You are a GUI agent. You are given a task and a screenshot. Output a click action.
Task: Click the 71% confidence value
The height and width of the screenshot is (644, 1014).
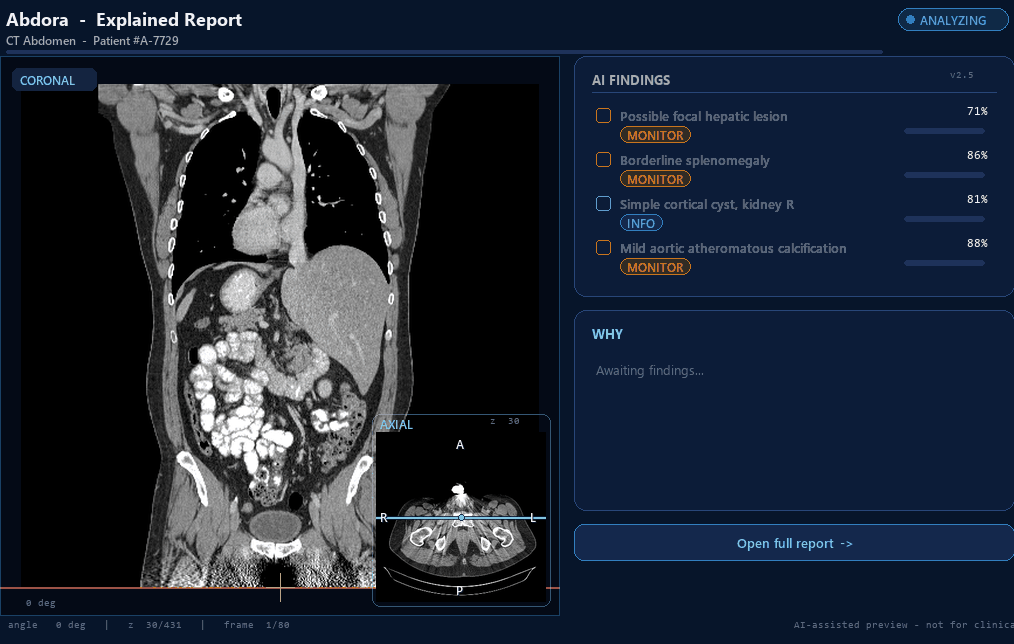coord(977,111)
